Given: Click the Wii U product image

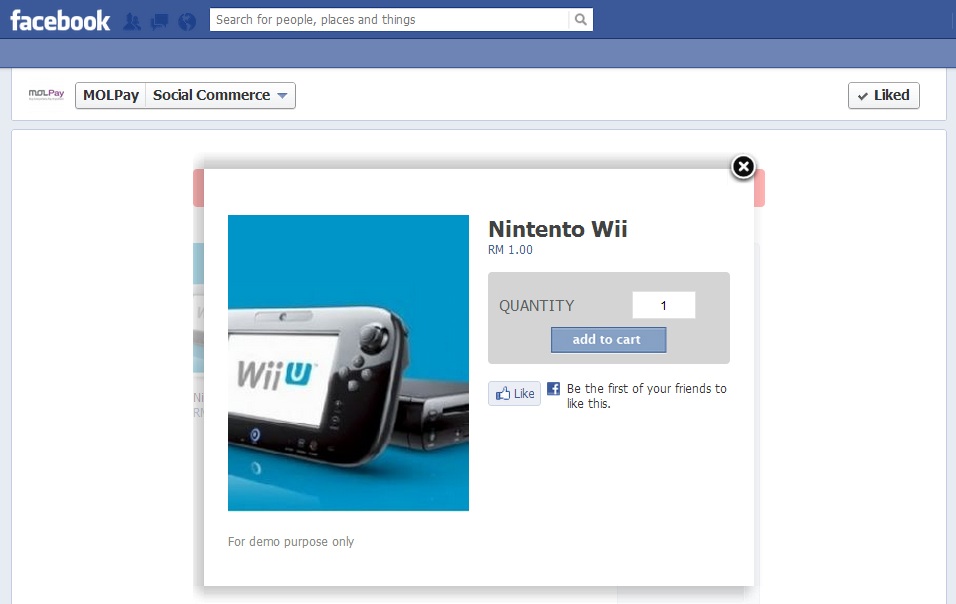Looking at the screenshot, I should pos(348,363).
